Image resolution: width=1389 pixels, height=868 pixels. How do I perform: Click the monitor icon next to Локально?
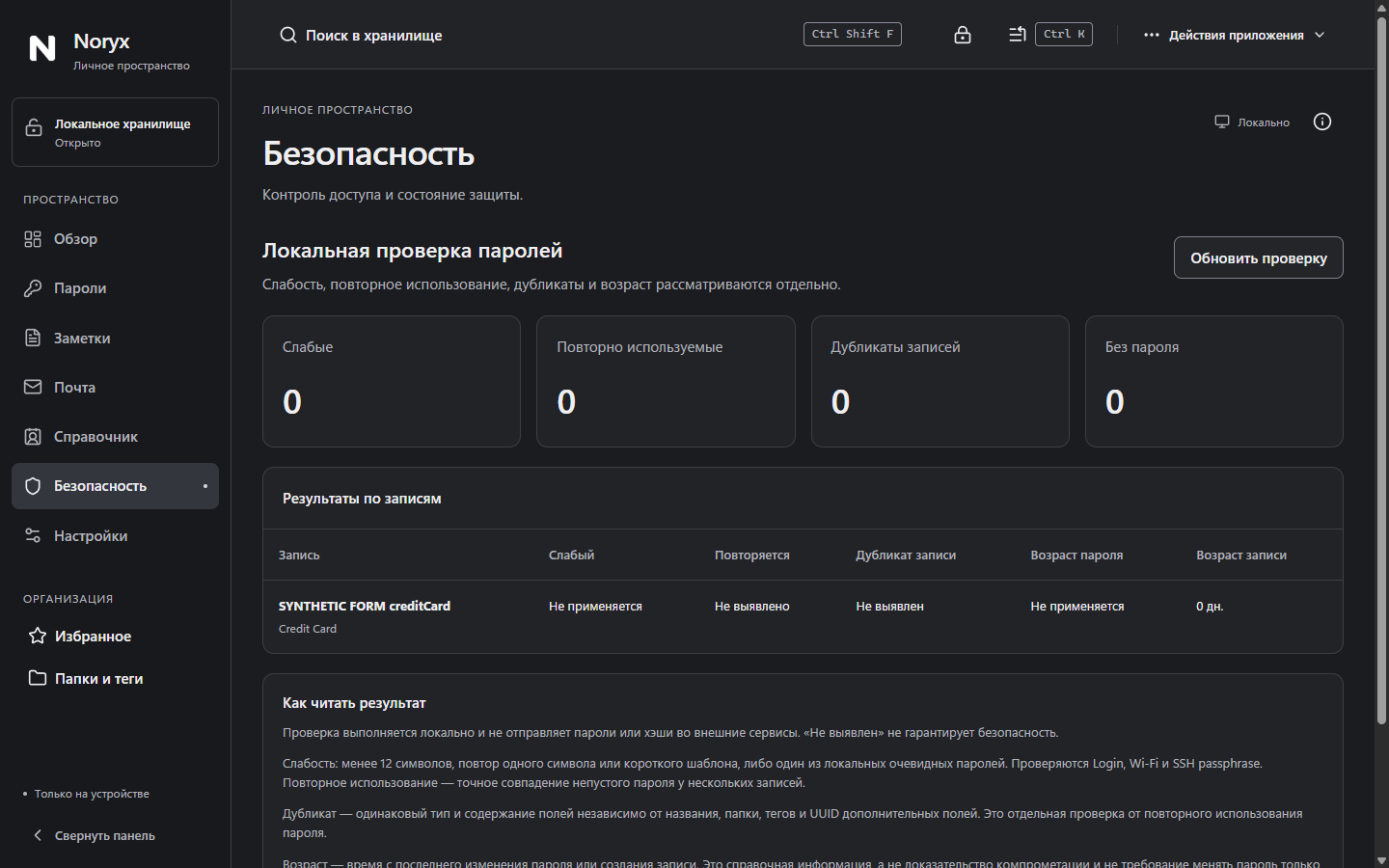pos(1222,122)
